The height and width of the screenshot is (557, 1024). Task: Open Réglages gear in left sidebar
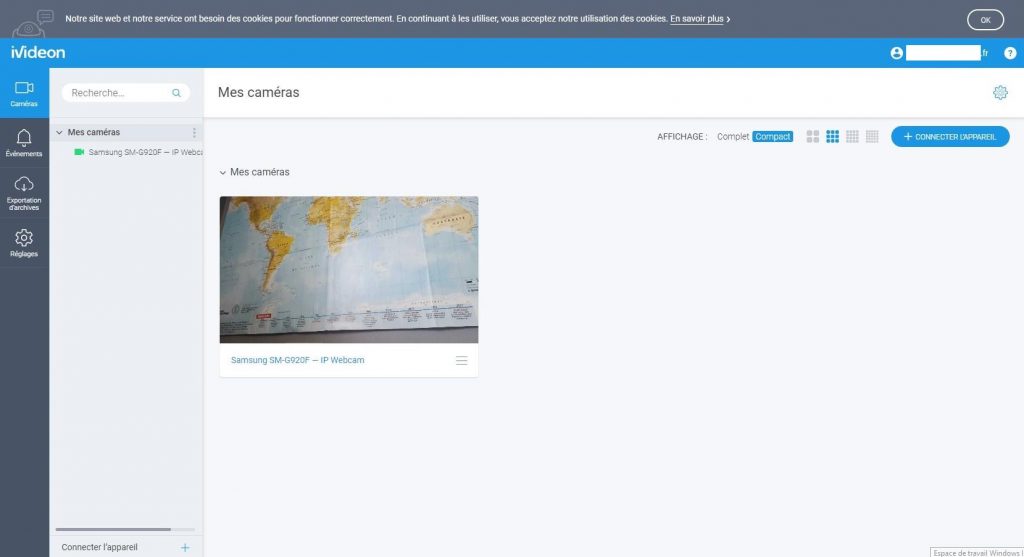(x=24, y=243)
